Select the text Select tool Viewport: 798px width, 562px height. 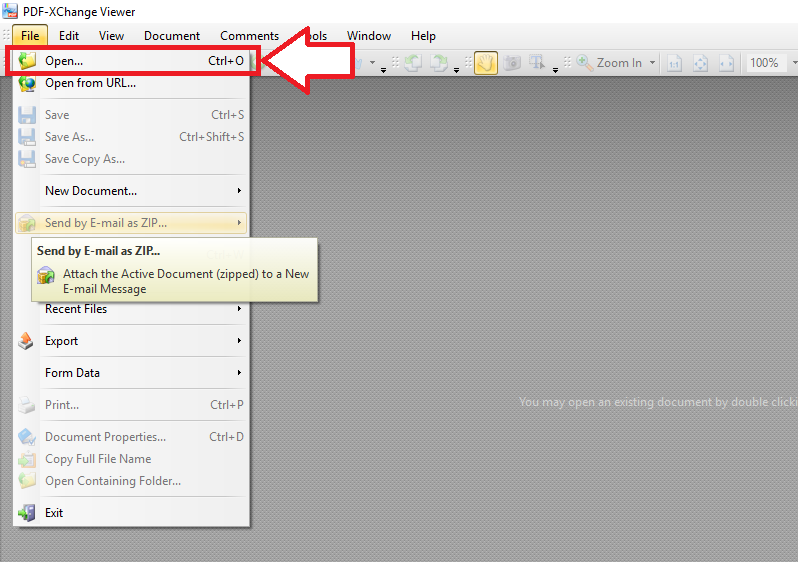click(x=537, y=63)
